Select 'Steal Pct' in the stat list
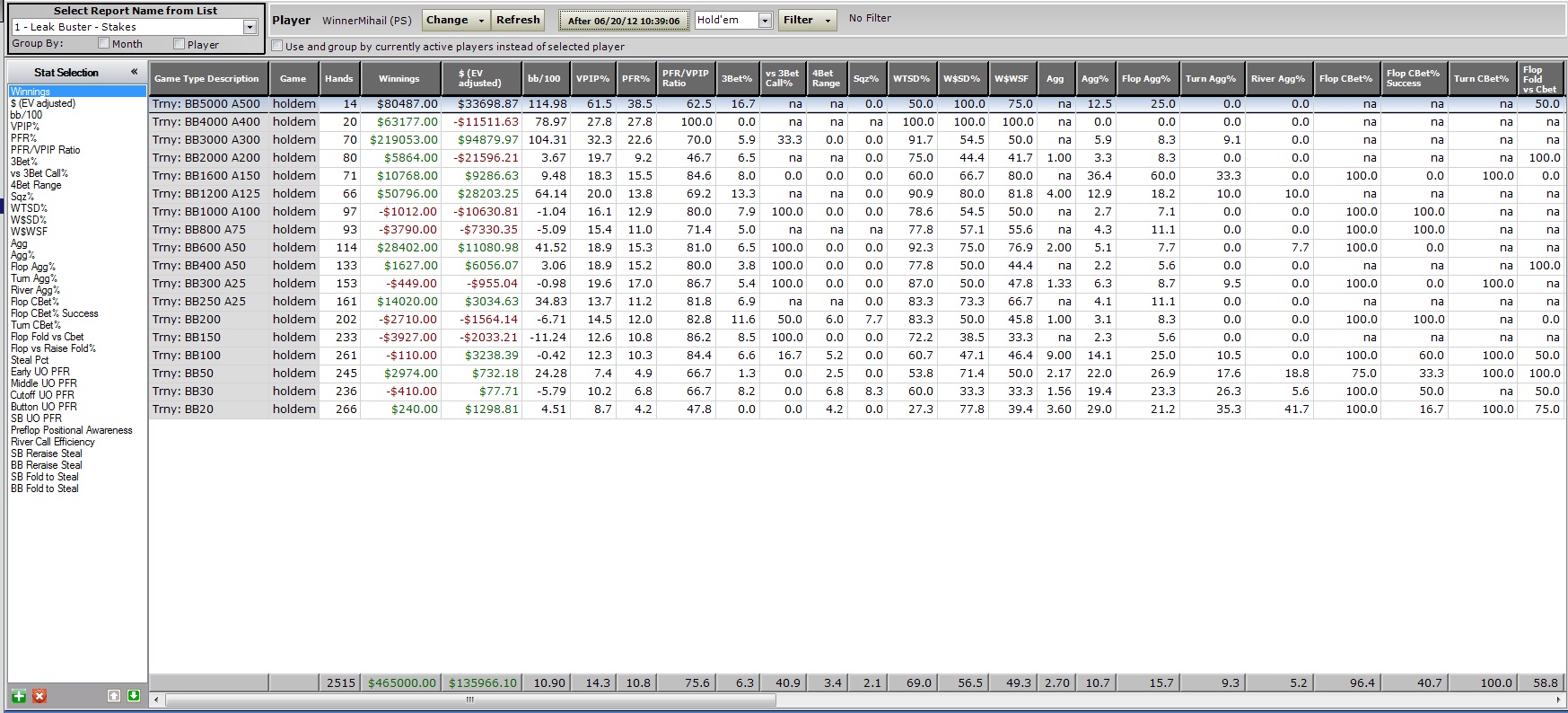Screen dimensions: 1568x713 click(x=30, y=360)
